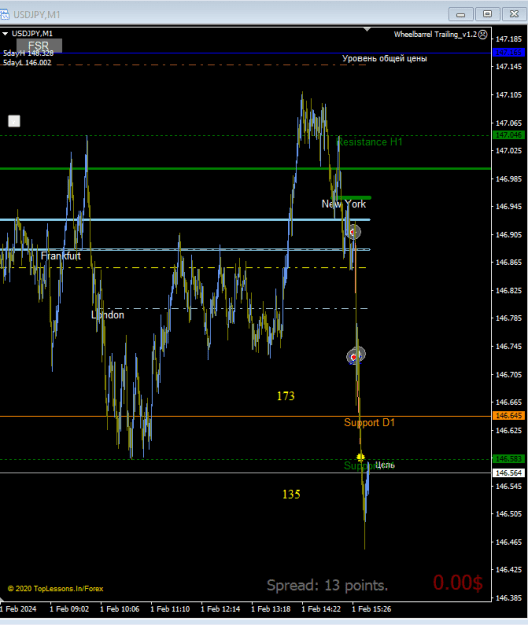
Task: Click the London session label
Action: tap(108, 315)
